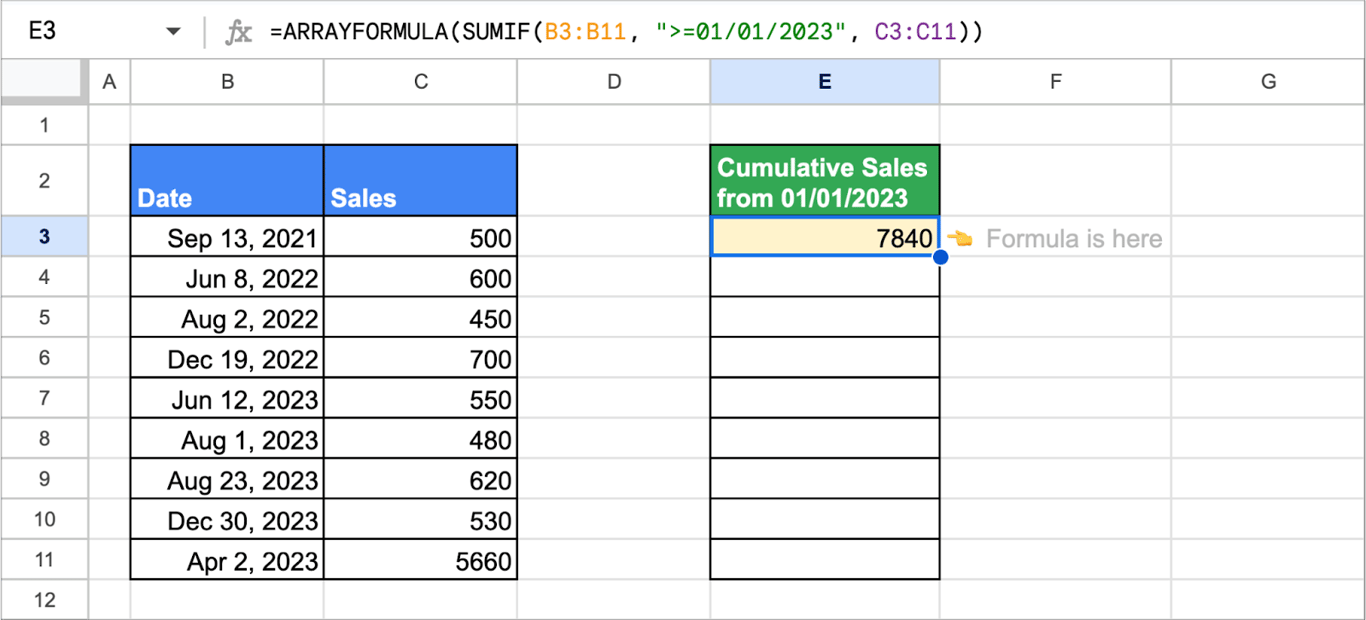Select the sales cell with 600
Screen dimensions: 1366x620
[421, 277]
